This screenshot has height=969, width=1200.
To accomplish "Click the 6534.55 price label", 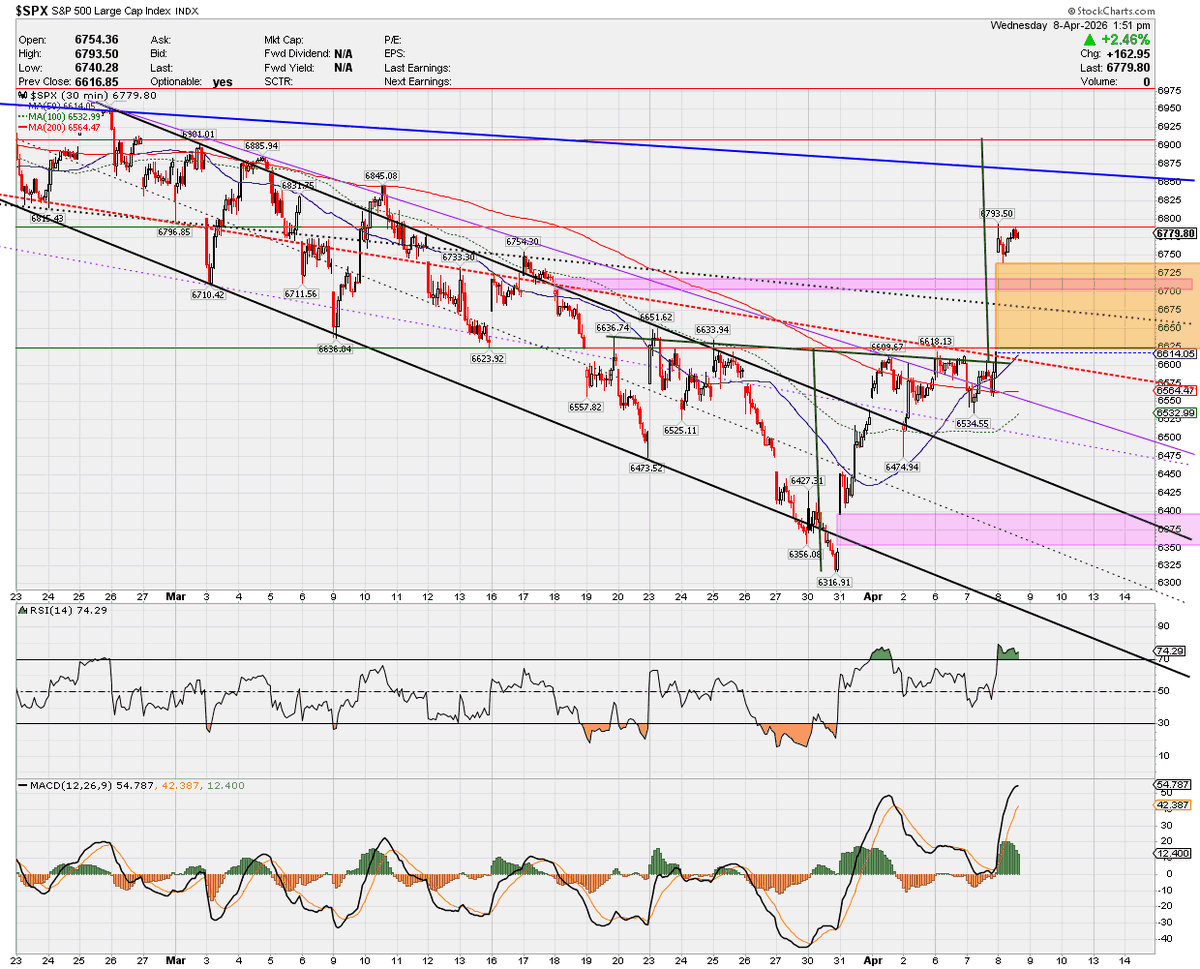I will (970, 424).
